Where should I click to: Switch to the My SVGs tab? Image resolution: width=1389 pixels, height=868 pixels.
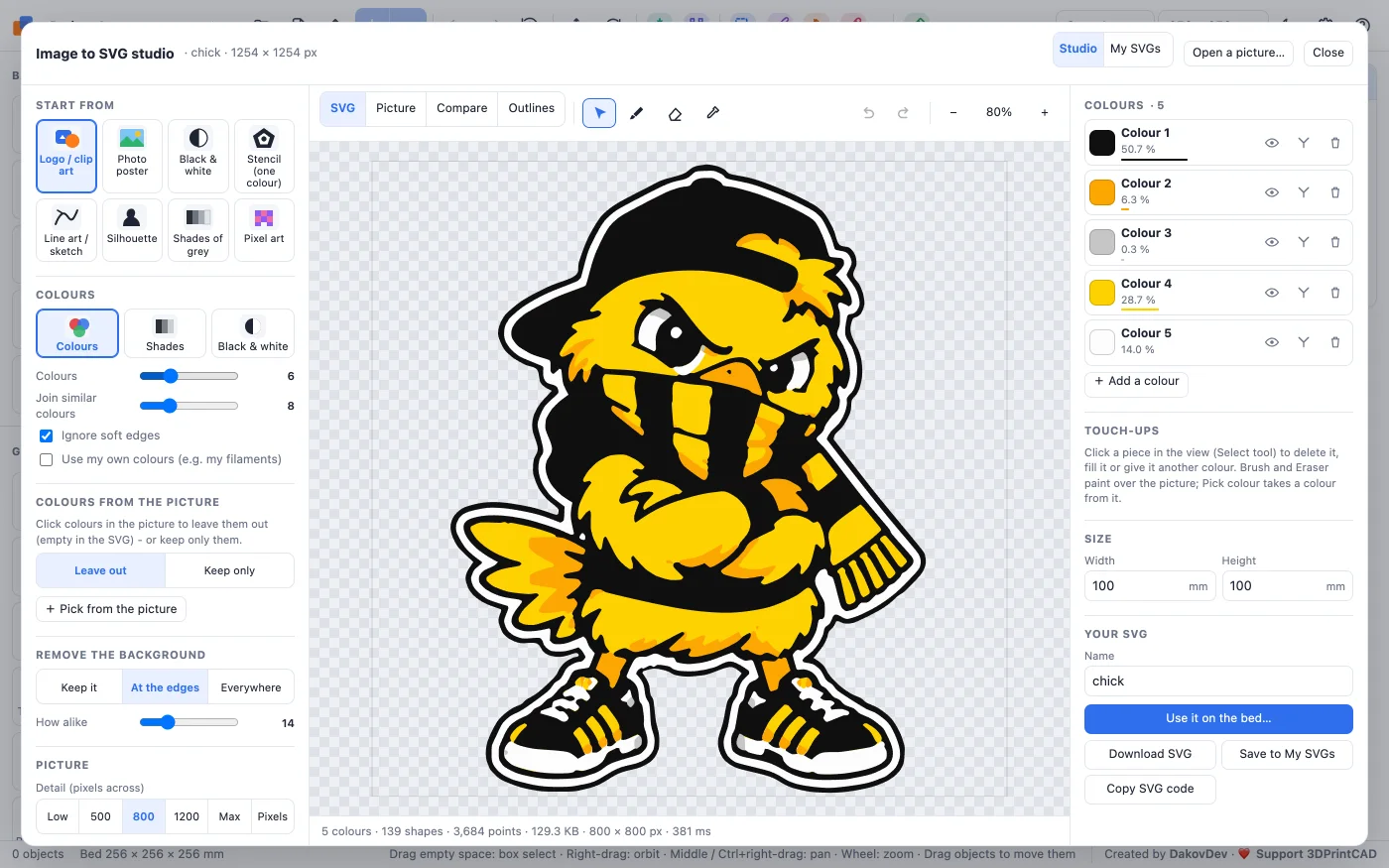pyautogui.click(x=1136, y=49)
